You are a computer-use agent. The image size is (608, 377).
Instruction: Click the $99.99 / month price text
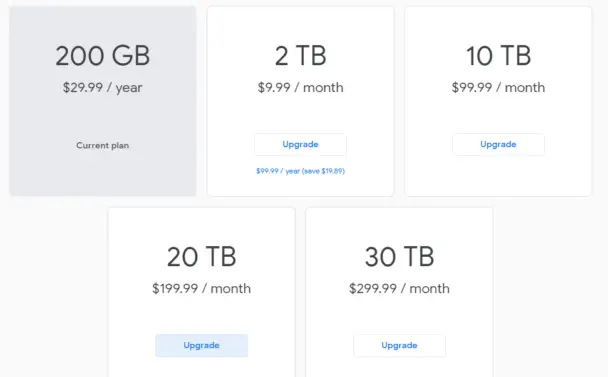(498, 88)
